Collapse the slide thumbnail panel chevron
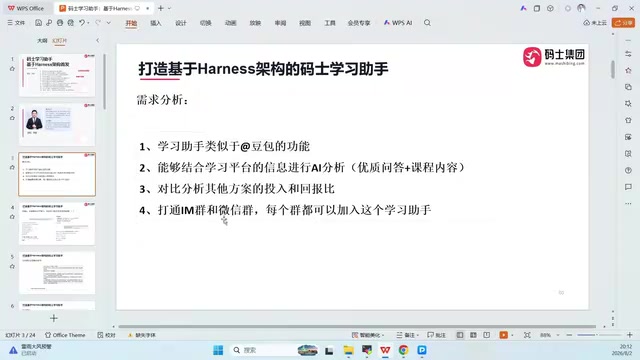Screen dimensions: 640x360 [x=97, y=40]
